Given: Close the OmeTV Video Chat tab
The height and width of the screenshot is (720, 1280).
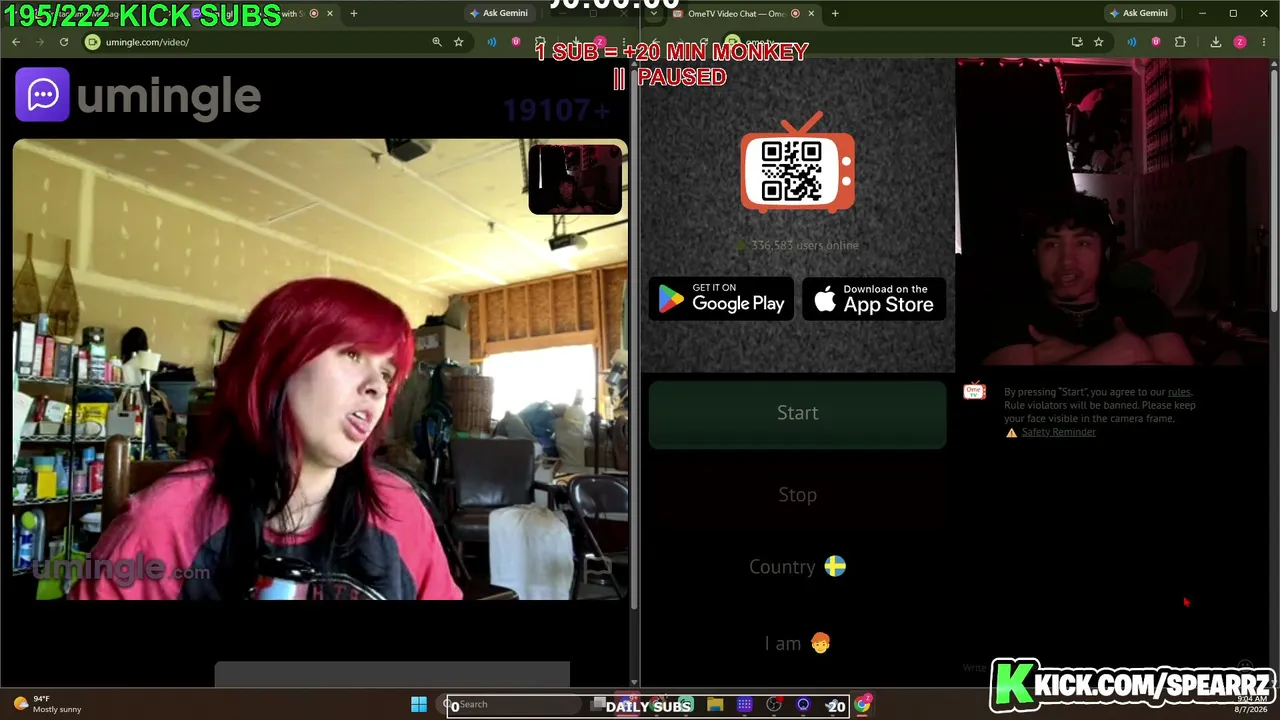Looking at the screenshot, I should (x=811, y=14).
